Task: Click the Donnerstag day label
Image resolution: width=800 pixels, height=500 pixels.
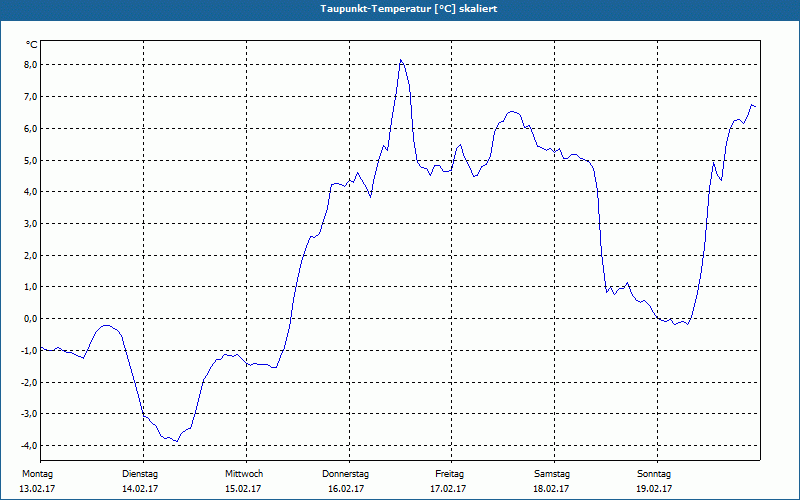Action: pyautogui.click(x=346, y=473)
